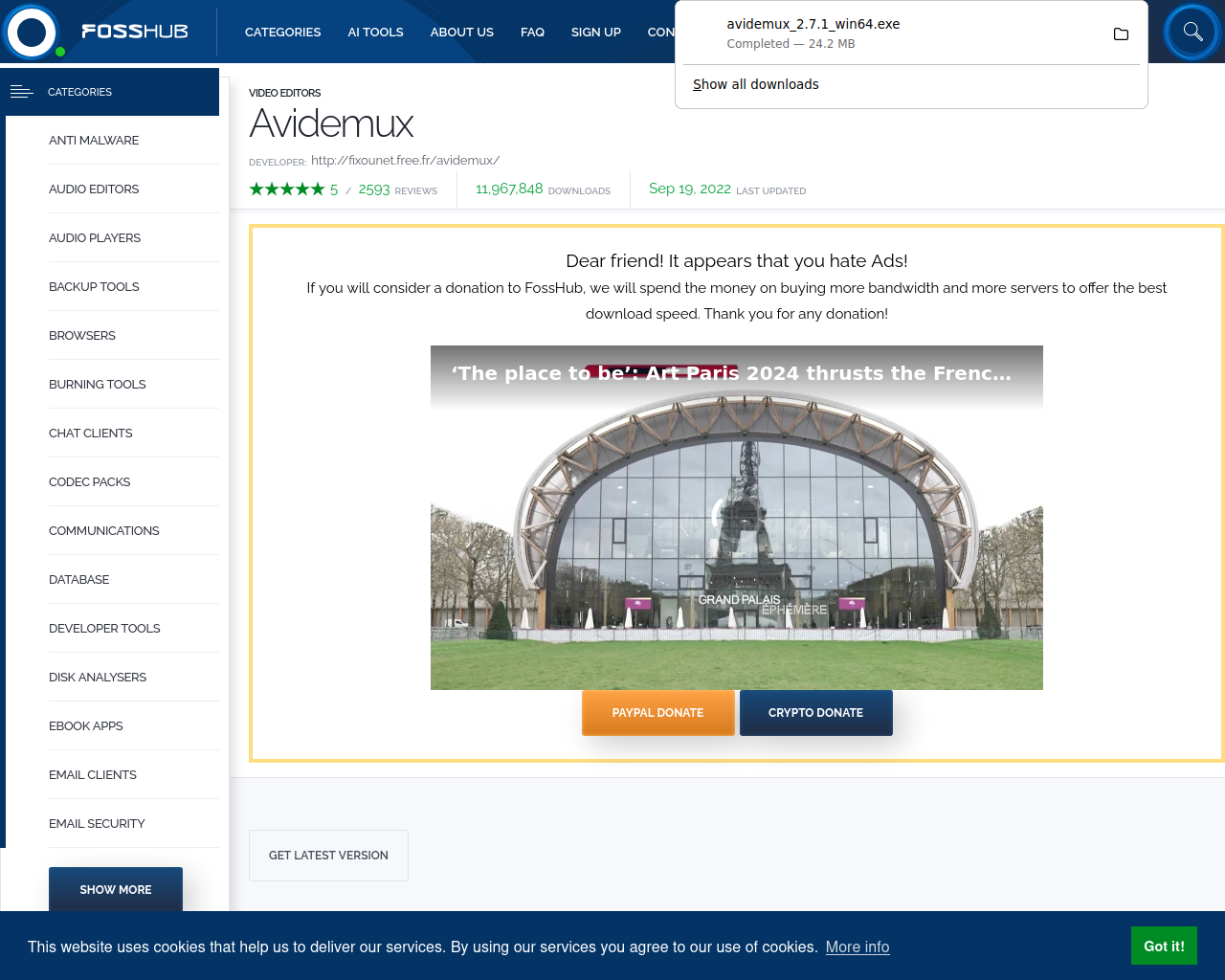The height and width of the screenshot is (980, 1225).
Task: Open Communications category
Action: pyautogui.click(x=104, y=530)
